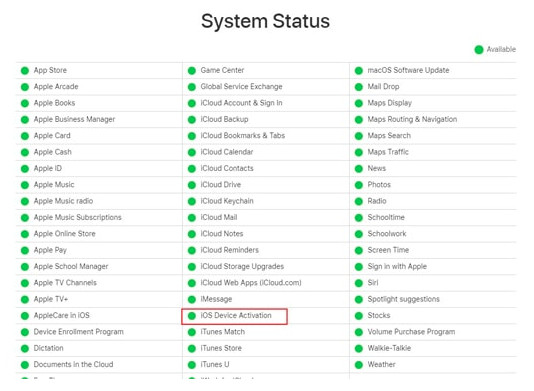Select Maps Traffic
The height and width of the screenshot is (391, 534).
[x=388, y=152]
